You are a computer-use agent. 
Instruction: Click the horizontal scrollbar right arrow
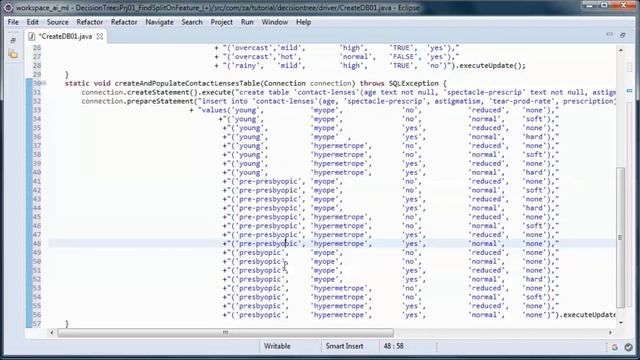[610, 333]
